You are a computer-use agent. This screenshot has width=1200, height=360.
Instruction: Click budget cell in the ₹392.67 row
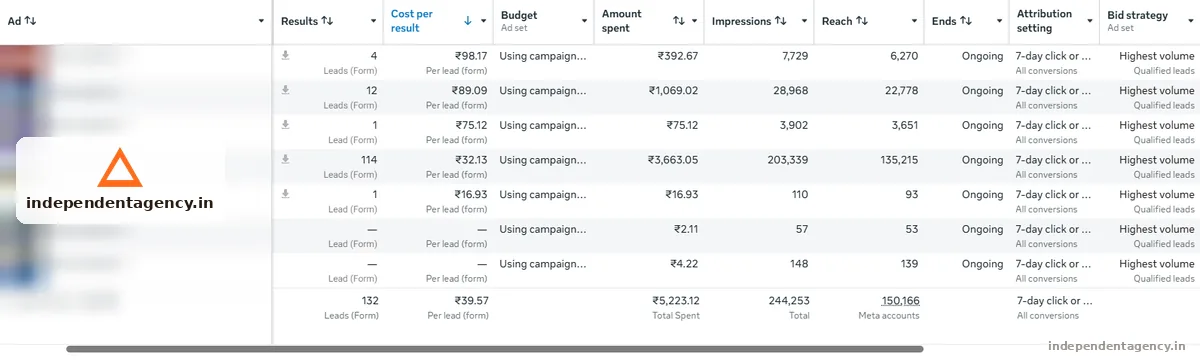click(x=543, y=56)
